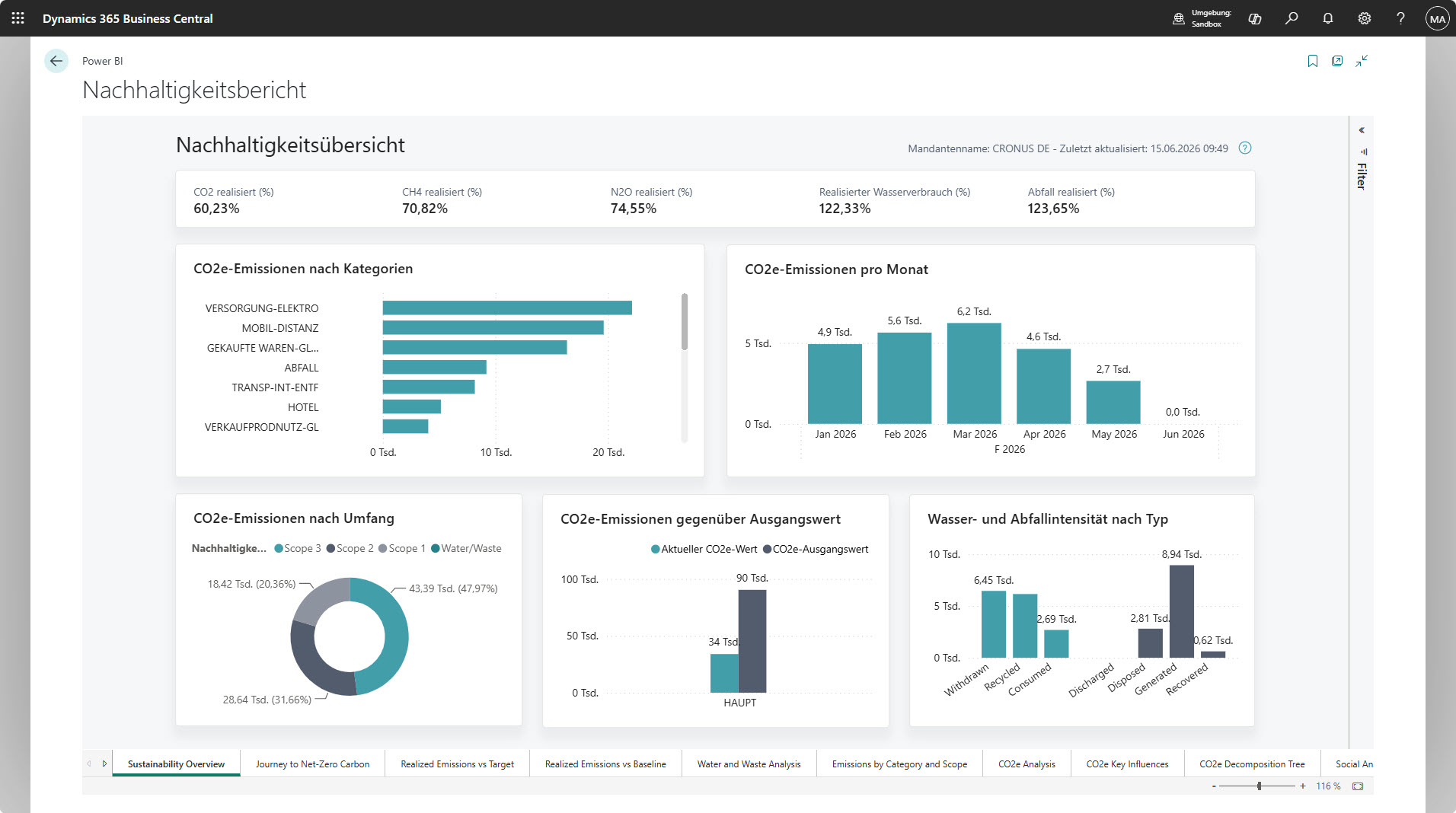Click the report info help circle icon
The width and height of the screenshot is (1456, 813).
point(1245,148)
